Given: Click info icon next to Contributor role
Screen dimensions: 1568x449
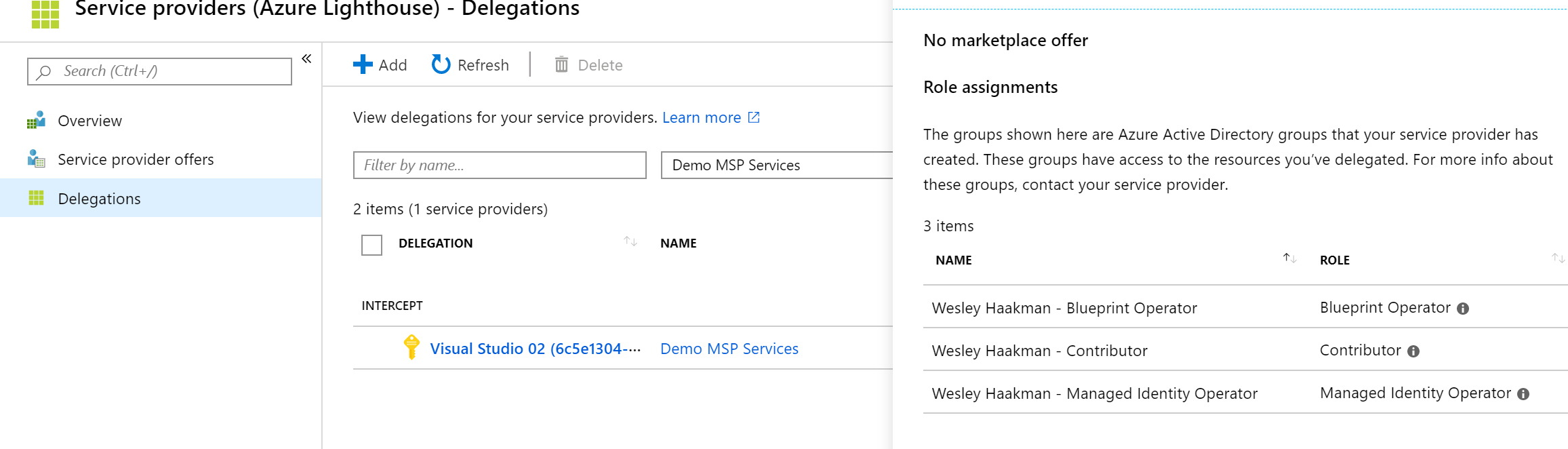Looking at the screenshot, I should (x=1413, y=351).
